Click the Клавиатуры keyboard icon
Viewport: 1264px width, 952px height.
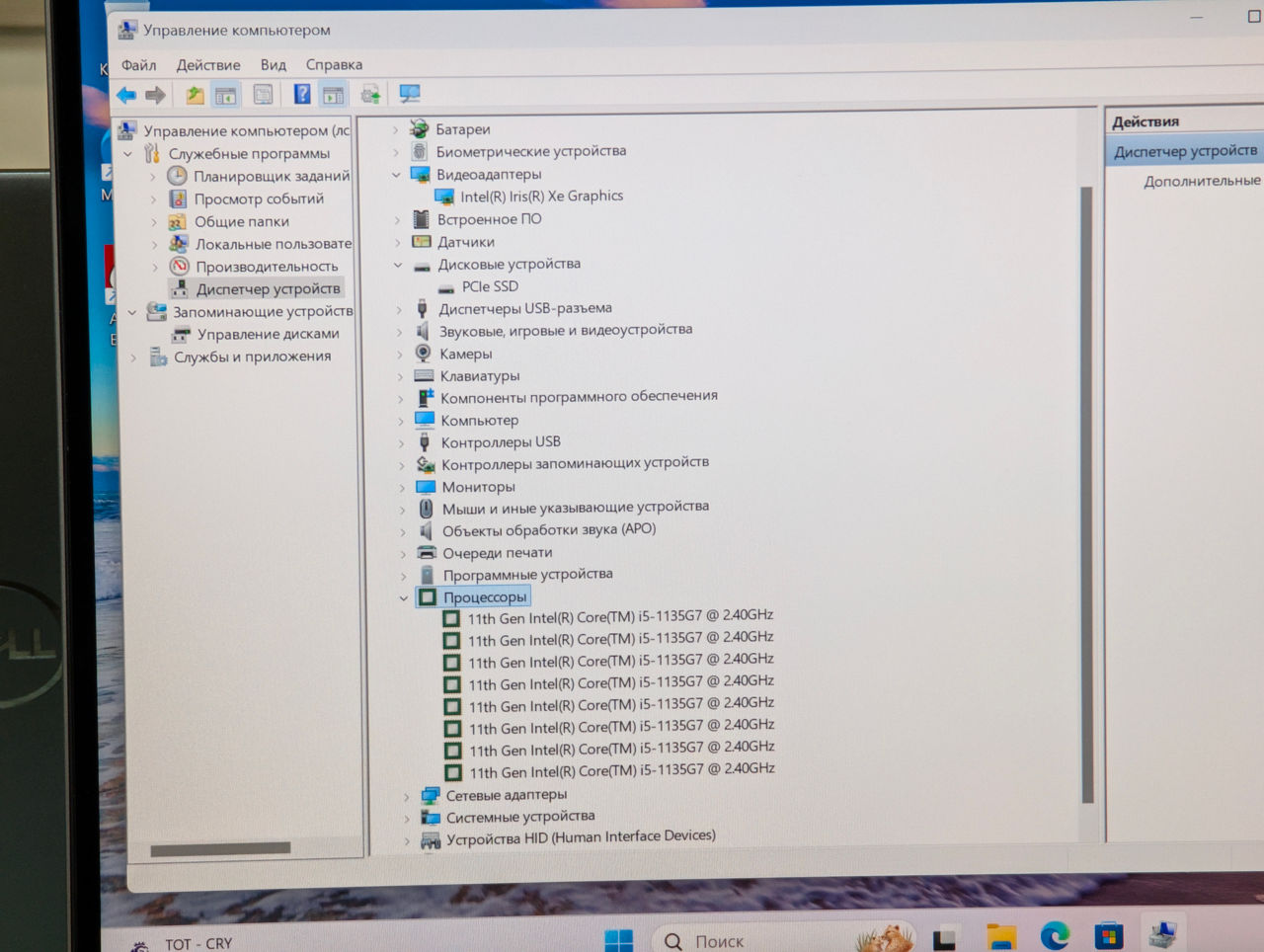point(424,375)
